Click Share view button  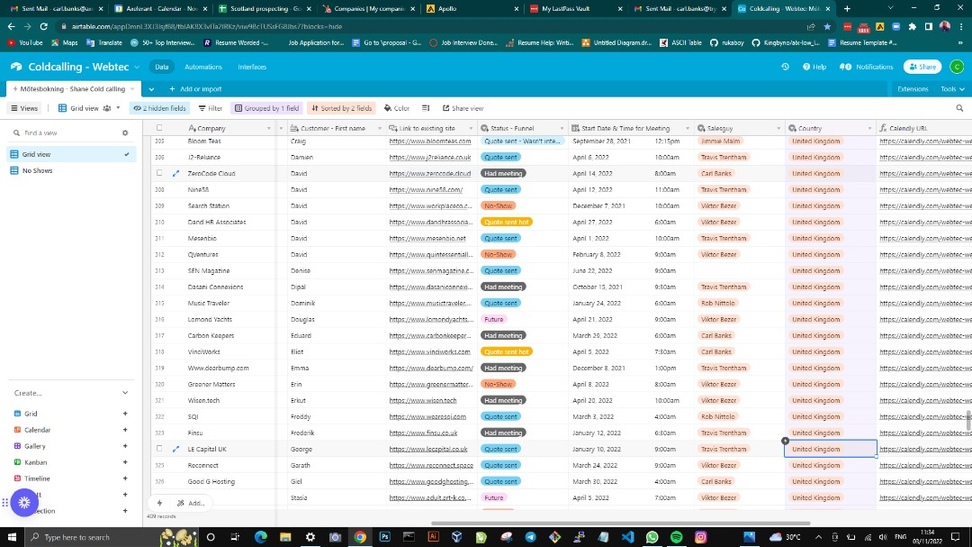(463, 108)
